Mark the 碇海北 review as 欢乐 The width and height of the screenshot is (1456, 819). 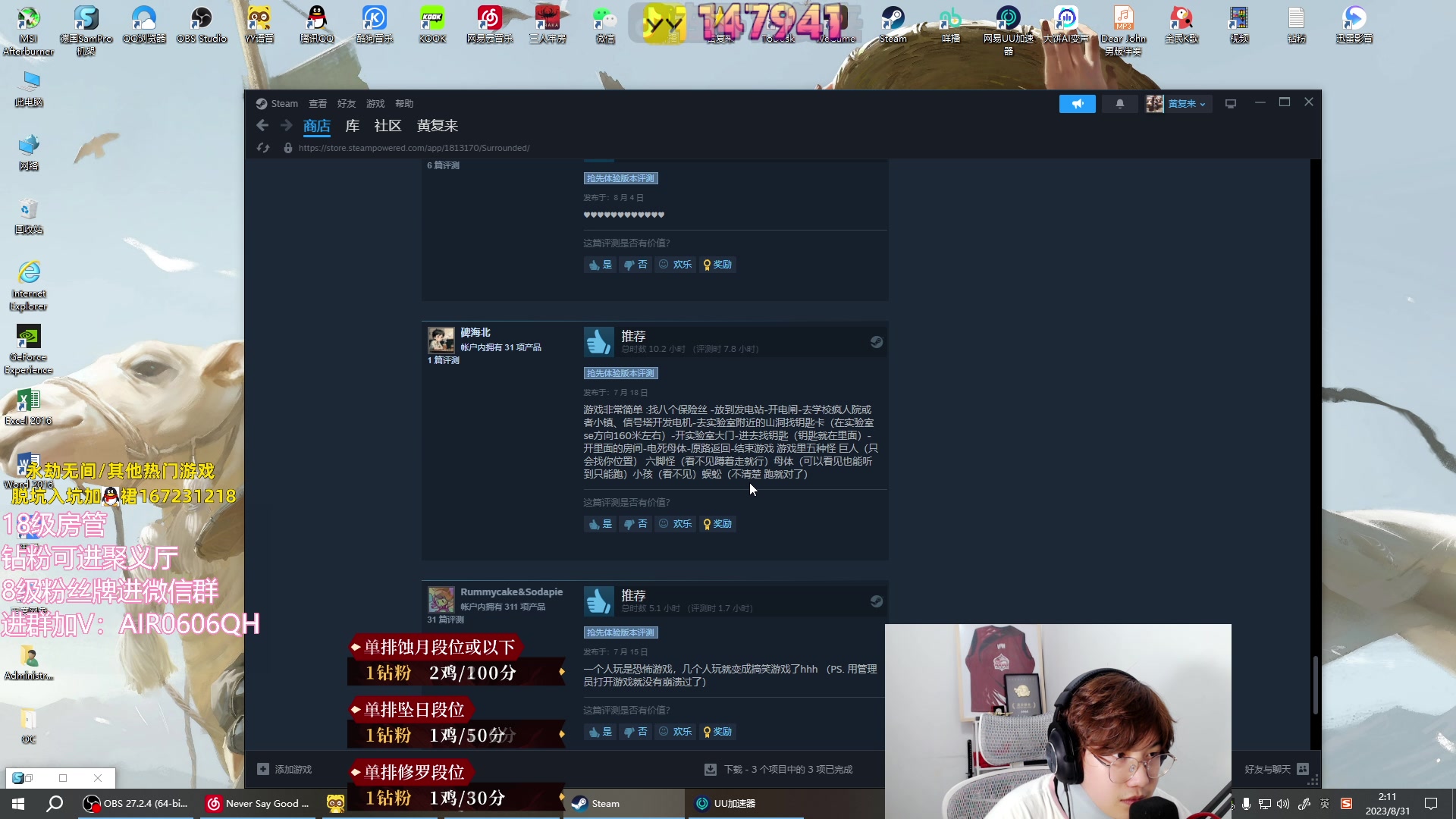(x=675, y=524)
